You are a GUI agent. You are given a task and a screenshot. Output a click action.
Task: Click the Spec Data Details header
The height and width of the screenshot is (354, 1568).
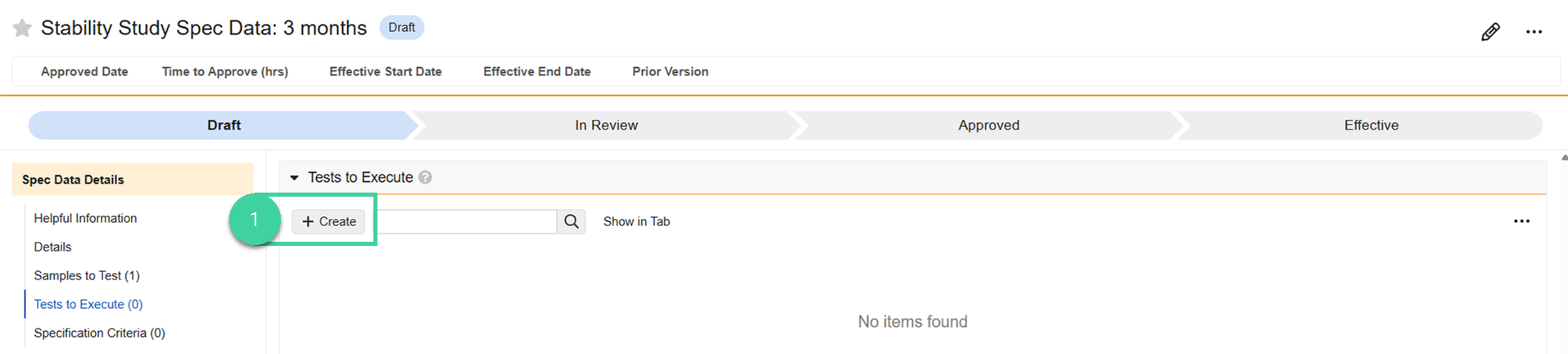coord(73,179)
